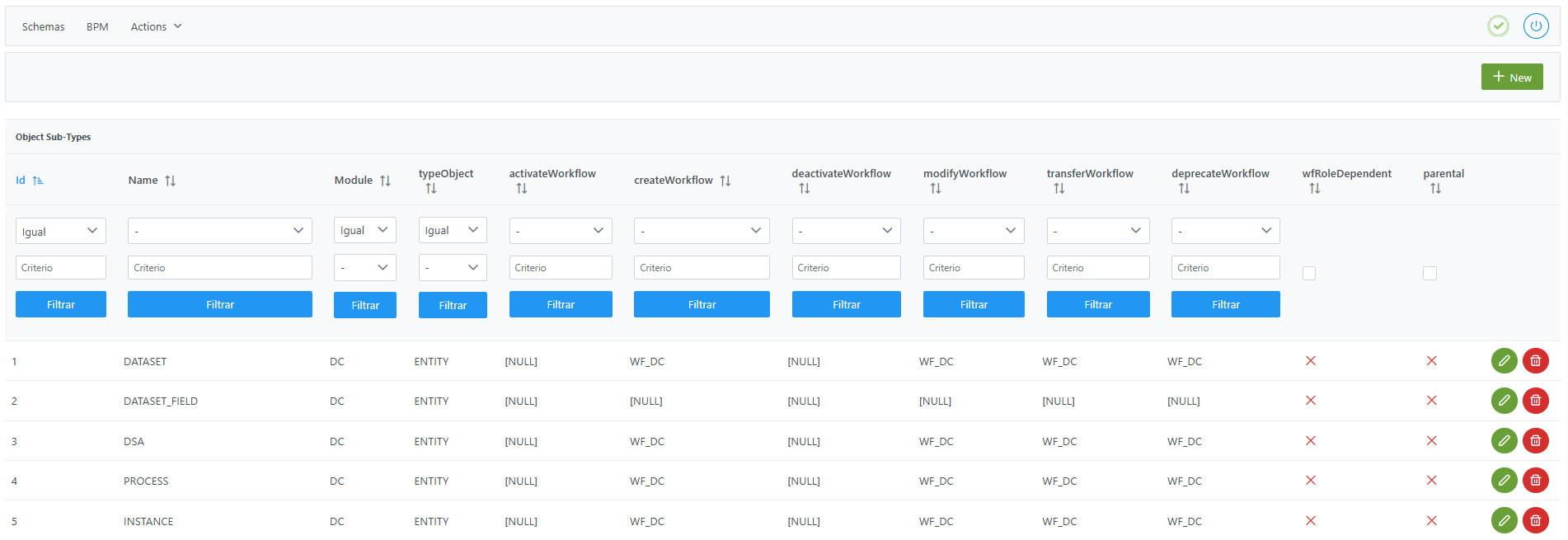Sort the createWorkflow column
The width and height of the screenshot is (1568, 540).
(725, 181)
